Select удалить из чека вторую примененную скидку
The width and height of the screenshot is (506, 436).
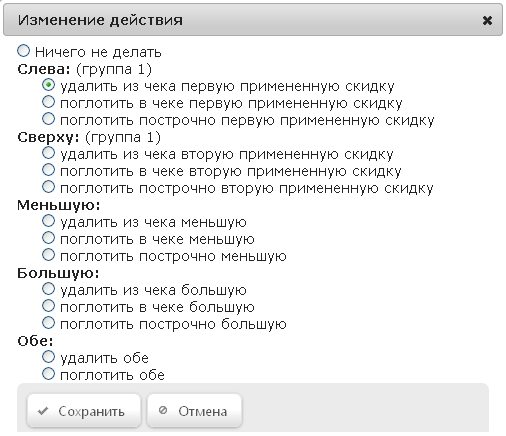(x=48, y=153)
